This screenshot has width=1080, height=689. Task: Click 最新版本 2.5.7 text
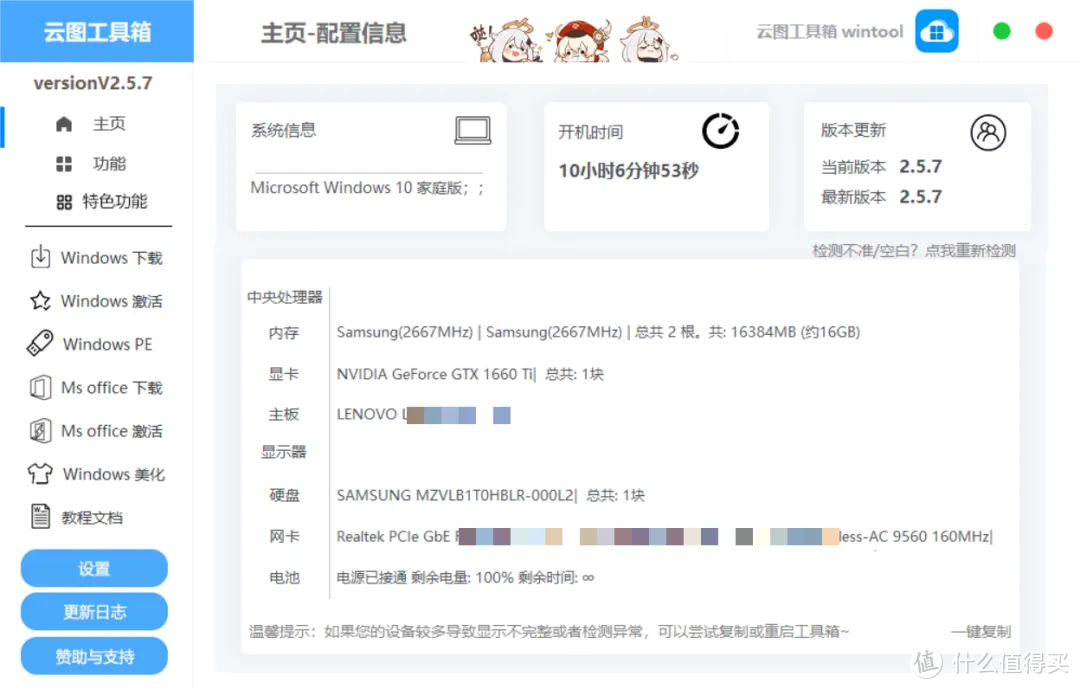click(x=881, y=197)
